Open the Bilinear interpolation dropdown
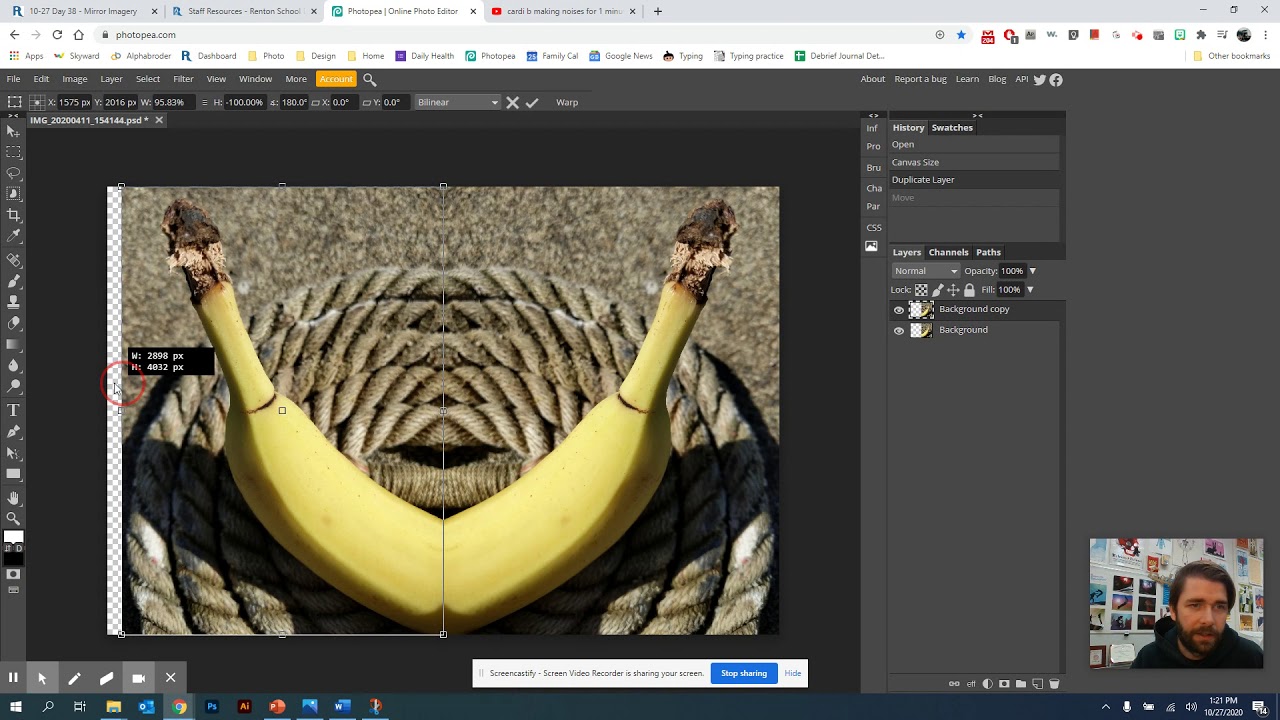This screenshot has height=720, width=1280. pyautogui.click(x=457, y=102)
